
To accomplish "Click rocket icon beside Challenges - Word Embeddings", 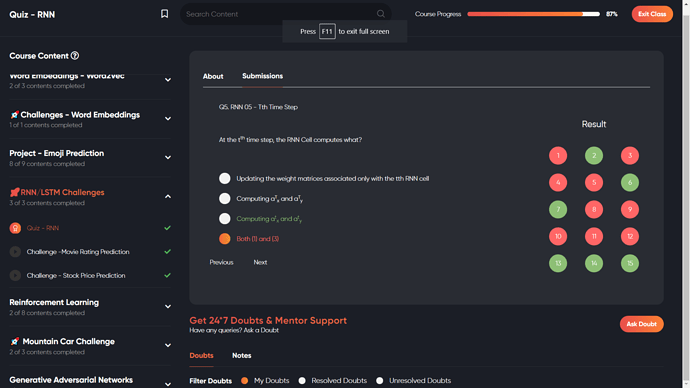I will point(15,115).
